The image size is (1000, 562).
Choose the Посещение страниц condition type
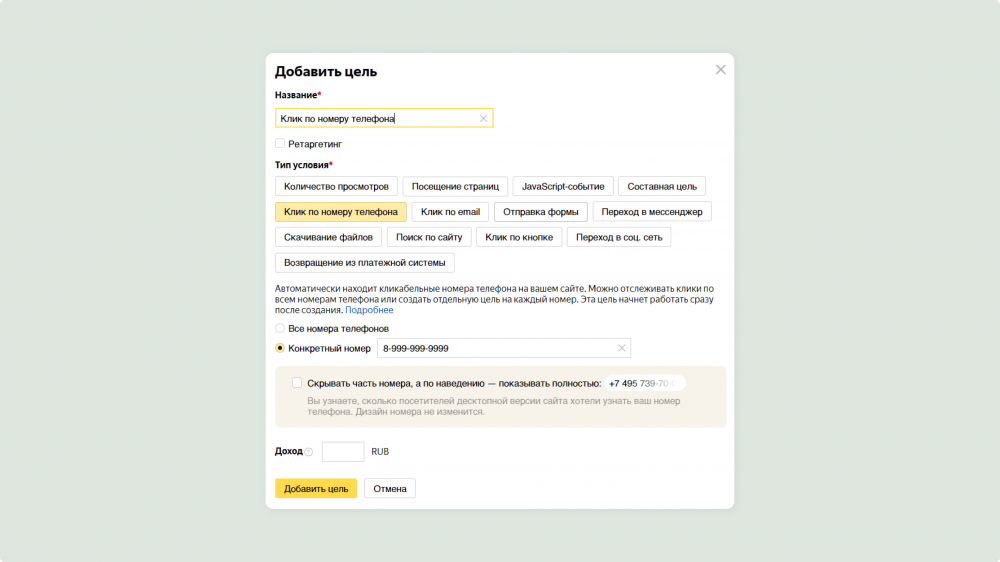click(x=455, y=186)
